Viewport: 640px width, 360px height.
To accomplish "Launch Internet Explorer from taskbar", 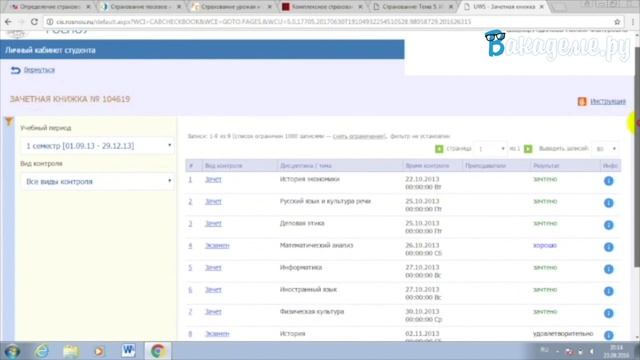I will pyautogui.click(x=42, y=351).
